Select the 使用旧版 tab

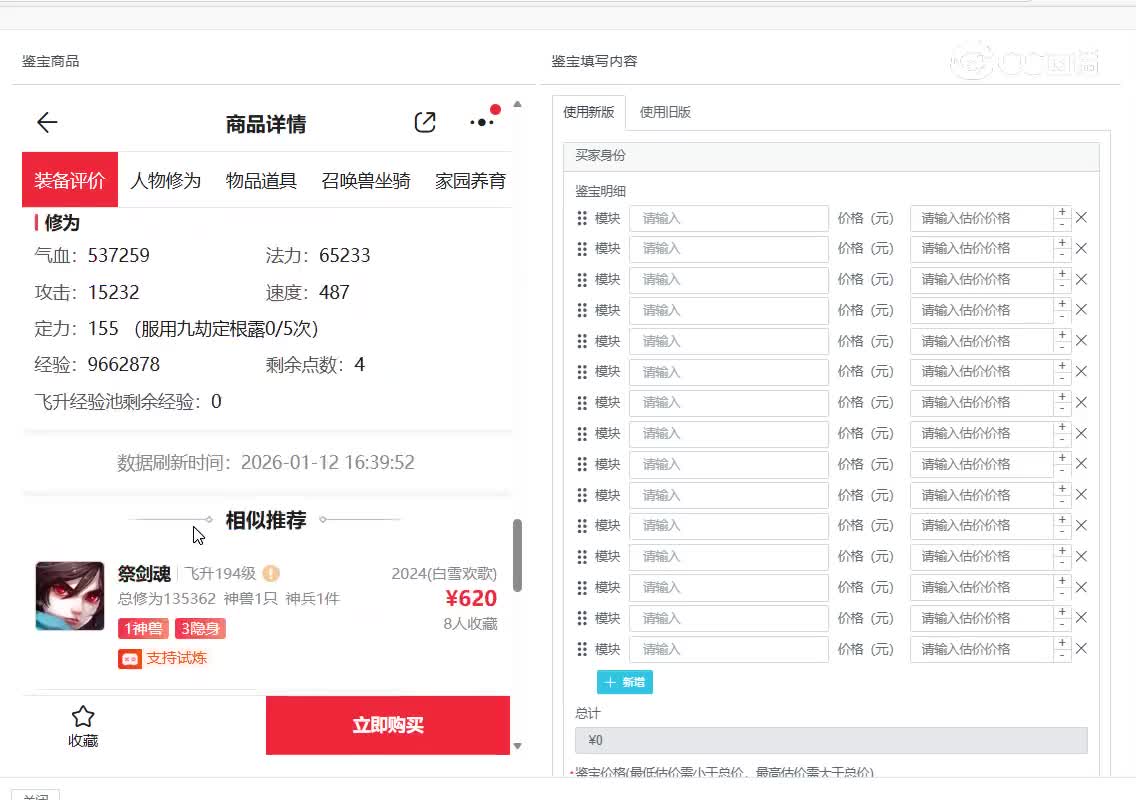[x=665, y=112]
